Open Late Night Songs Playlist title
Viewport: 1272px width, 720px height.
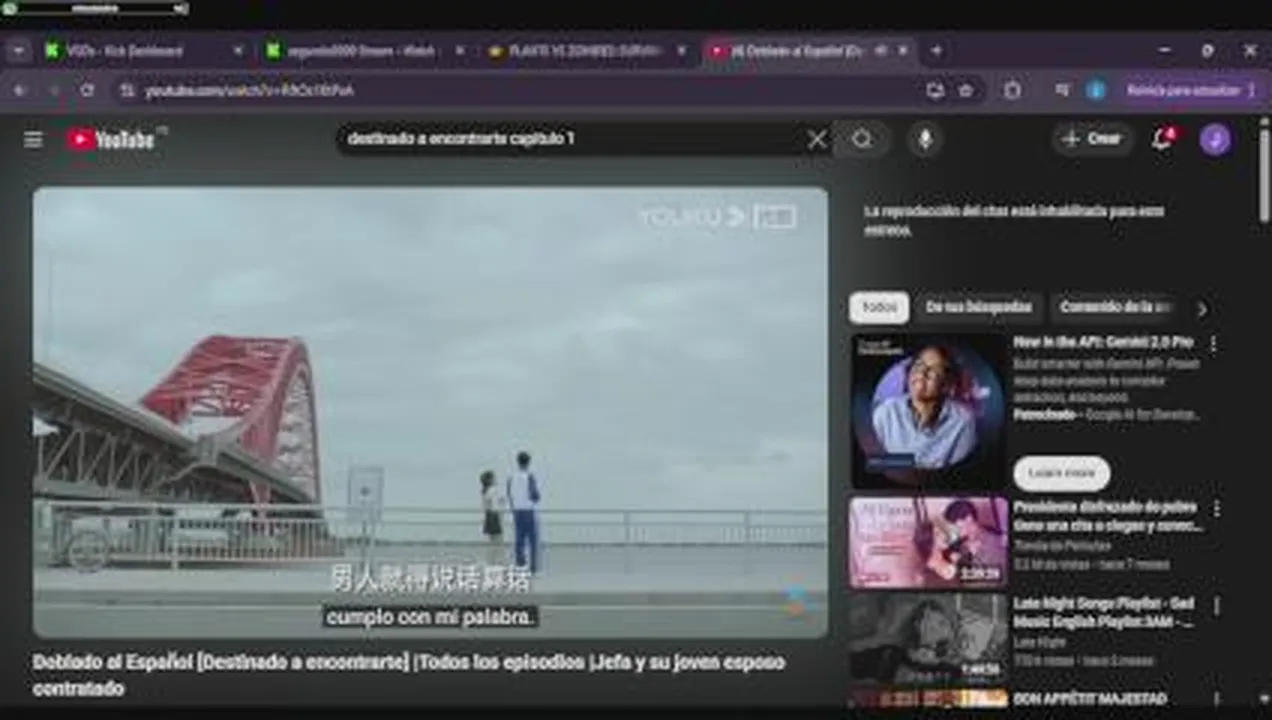tap(1104, 613)
